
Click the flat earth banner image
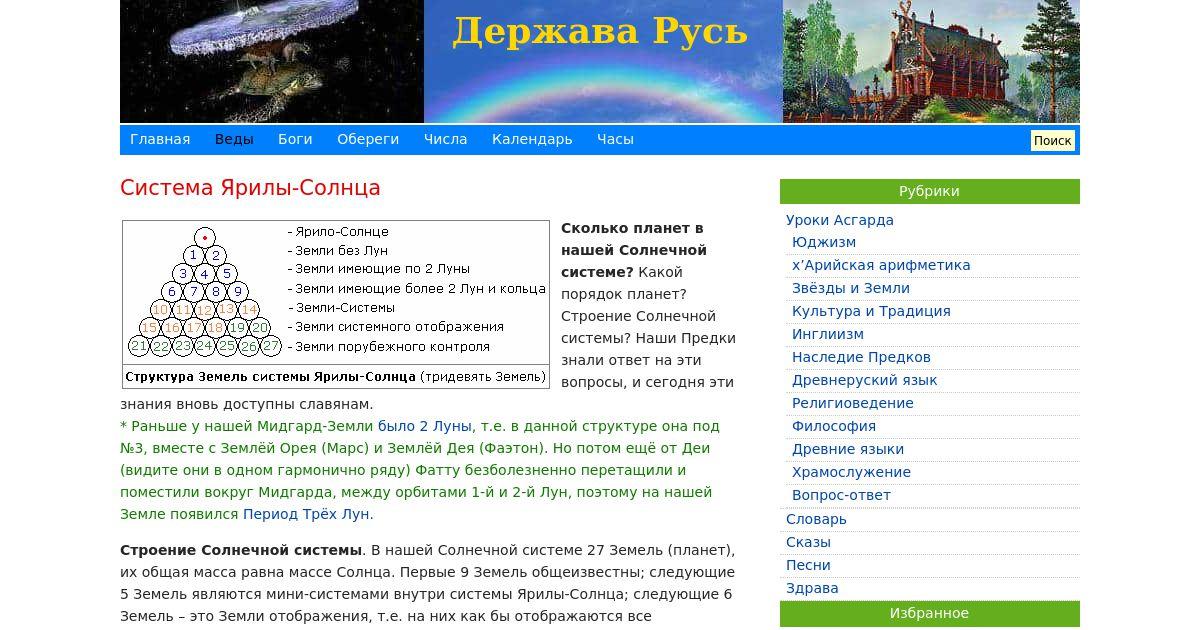[272, 61]
